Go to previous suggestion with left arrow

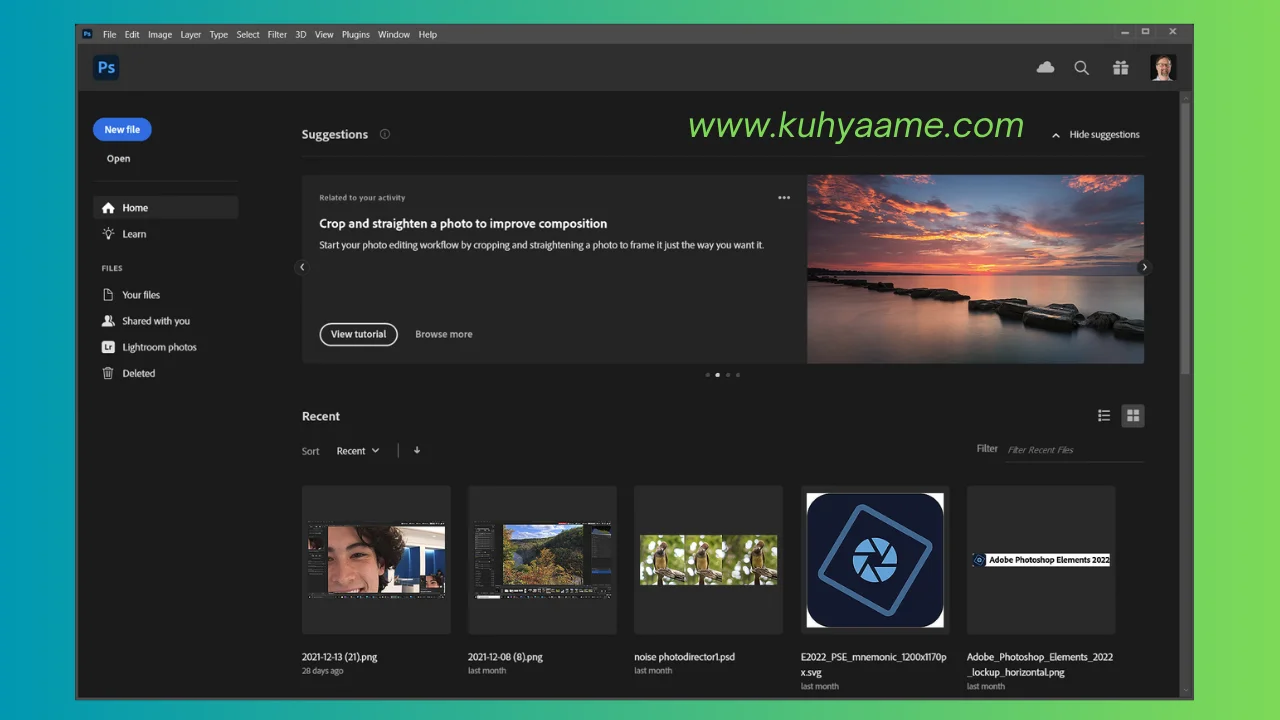click(302, 267)
